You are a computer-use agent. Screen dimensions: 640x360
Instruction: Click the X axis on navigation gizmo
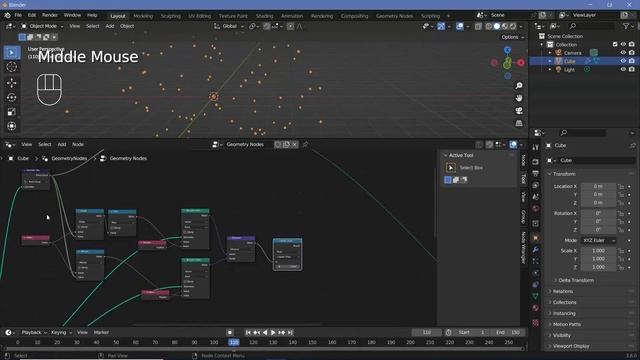[521, 62]
